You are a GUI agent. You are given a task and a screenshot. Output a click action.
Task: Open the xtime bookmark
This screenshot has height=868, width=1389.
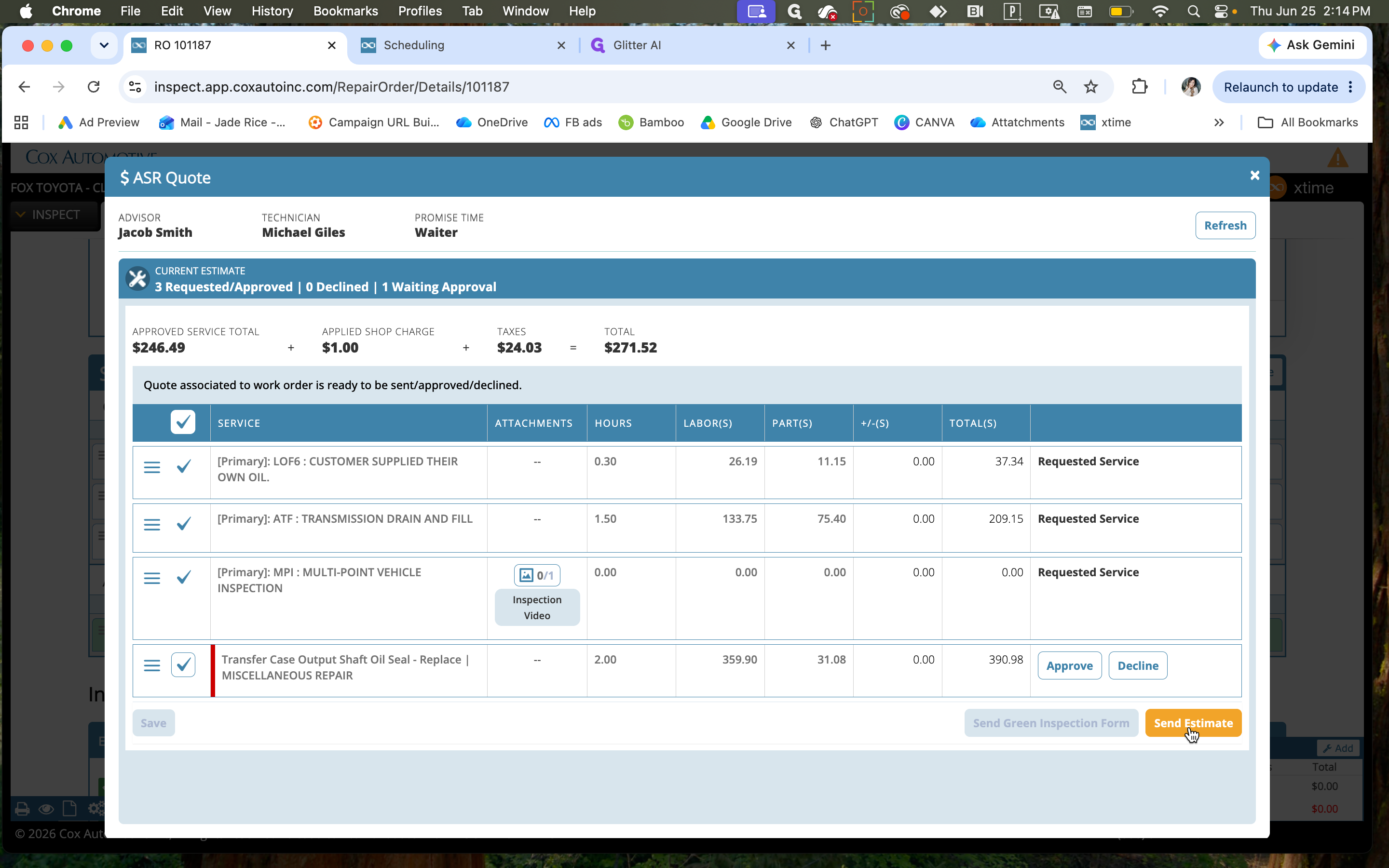point(1105,122)
